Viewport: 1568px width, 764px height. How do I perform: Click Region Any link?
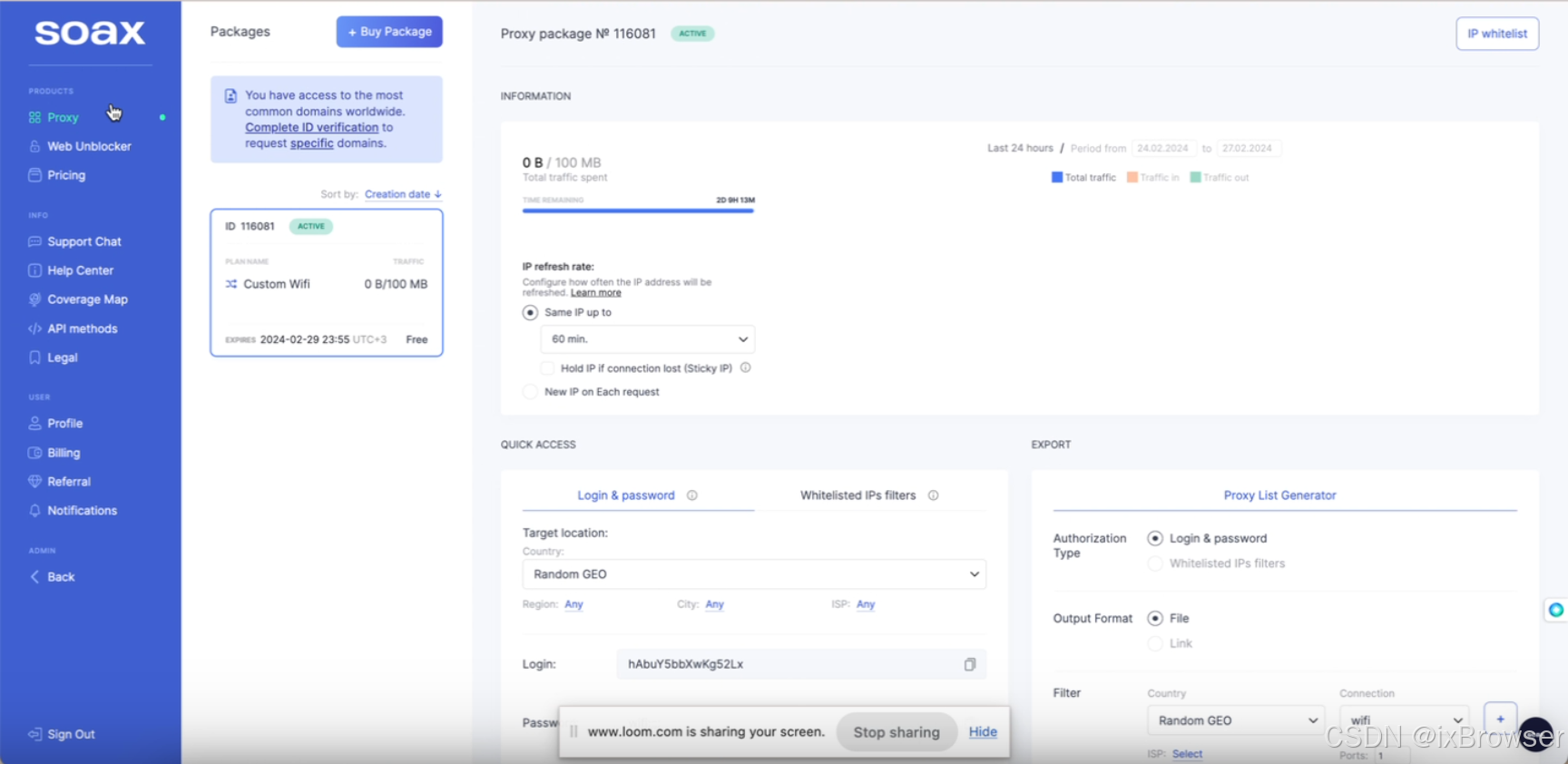(x=574, y=604)
